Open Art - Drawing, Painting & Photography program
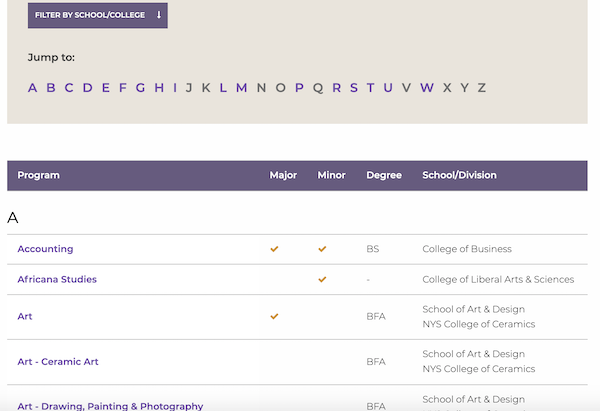The image size is (600, 411). tap(110, 406)
